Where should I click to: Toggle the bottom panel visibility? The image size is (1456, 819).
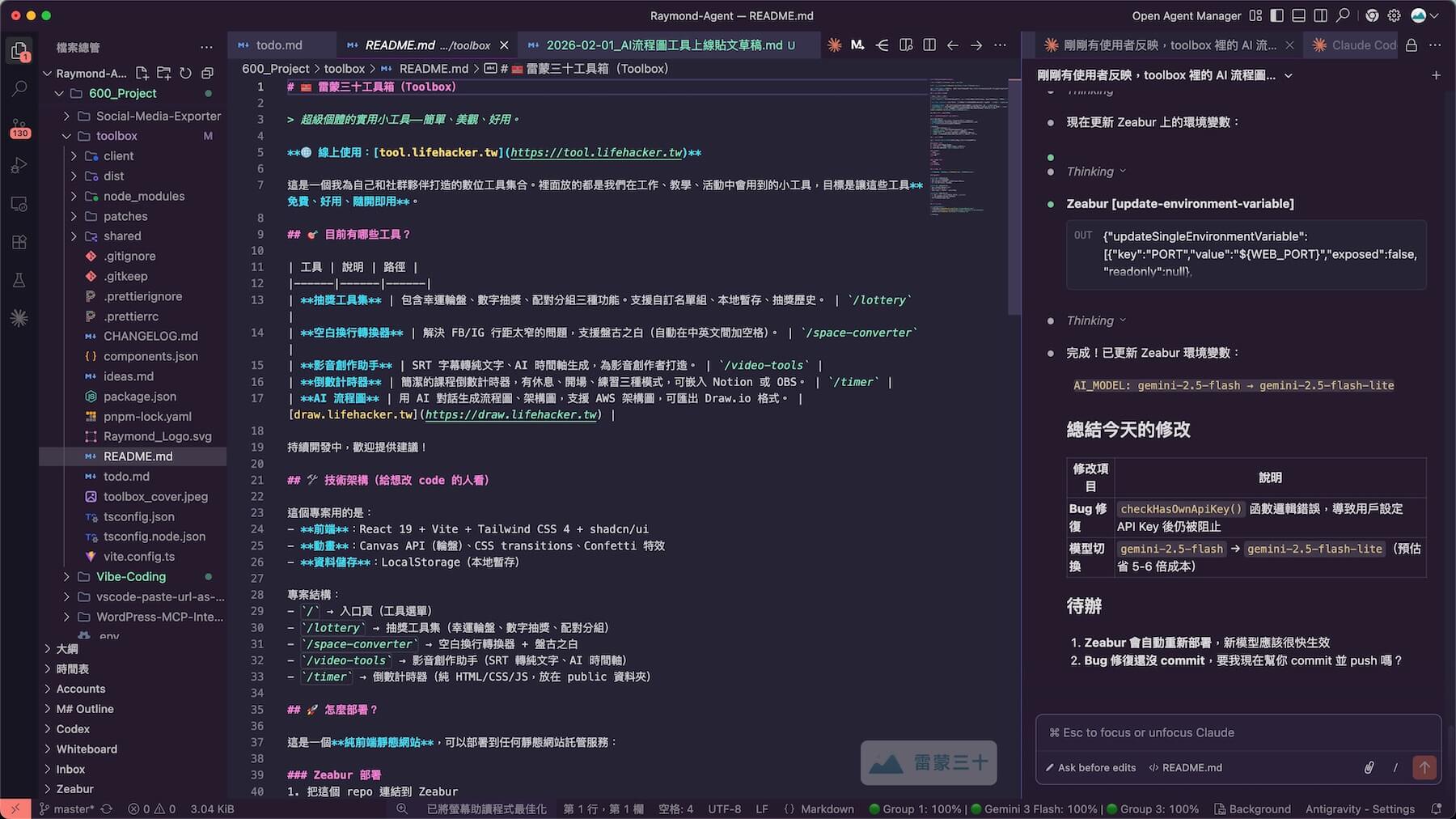coord(1298,15)
